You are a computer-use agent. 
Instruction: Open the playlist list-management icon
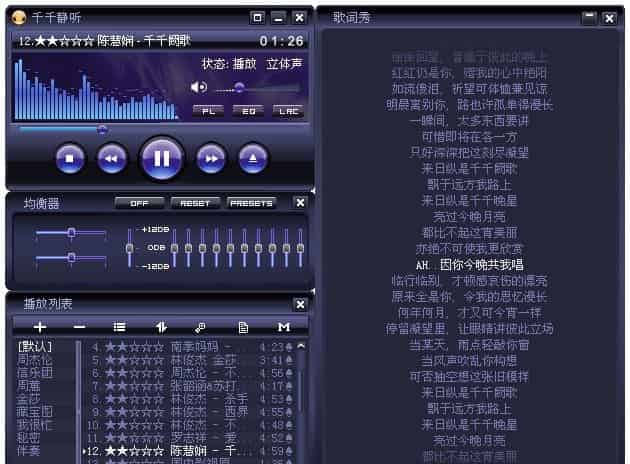119,327
